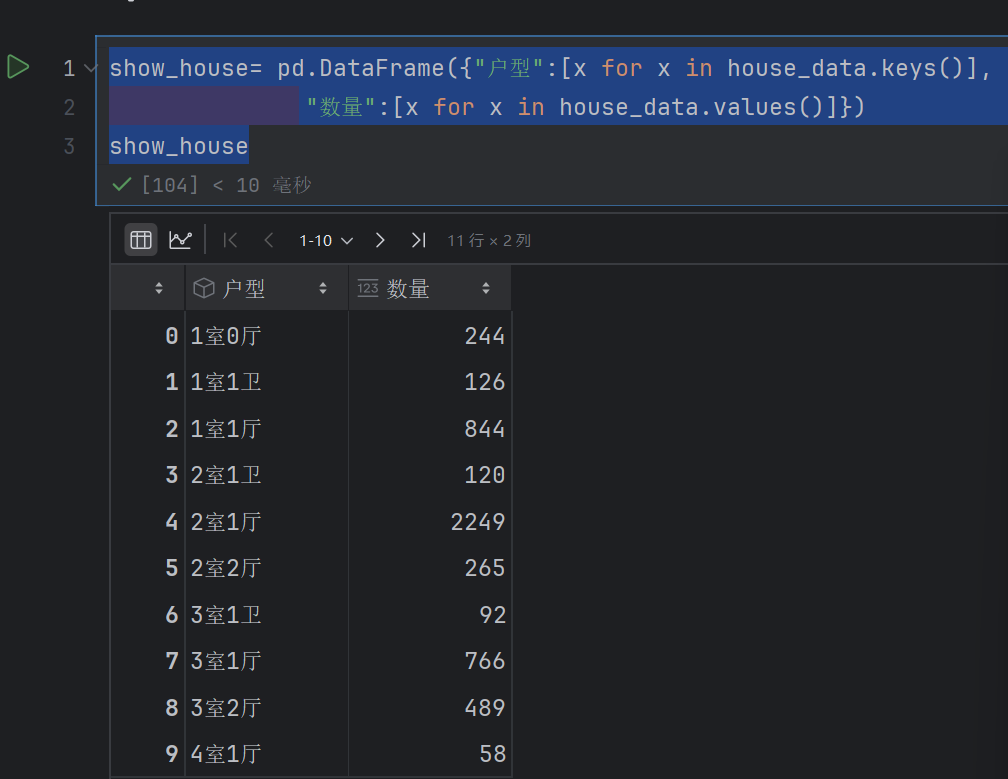The image size is (1008, 779).
Task: Select the quantity value 265
Action: [x=485, y=568]
